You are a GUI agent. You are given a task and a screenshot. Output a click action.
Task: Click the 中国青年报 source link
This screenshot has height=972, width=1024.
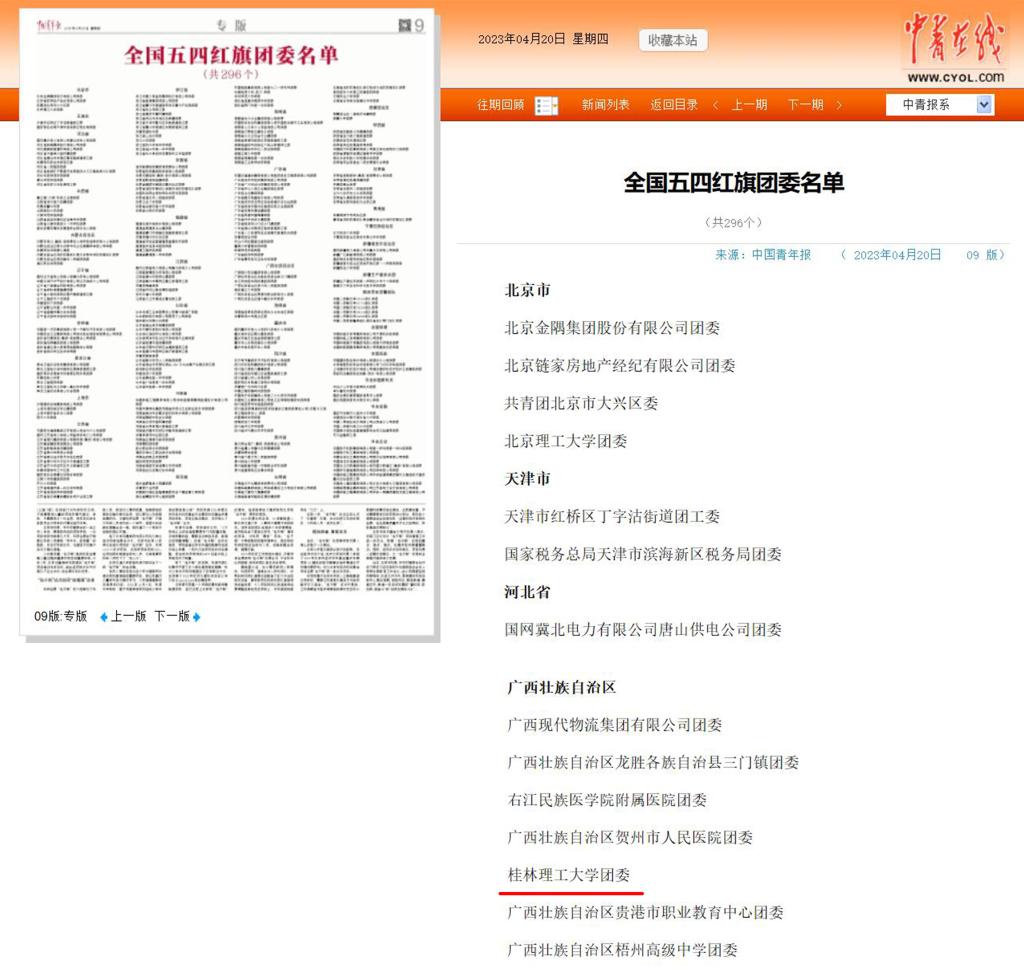tap(782, 255)
